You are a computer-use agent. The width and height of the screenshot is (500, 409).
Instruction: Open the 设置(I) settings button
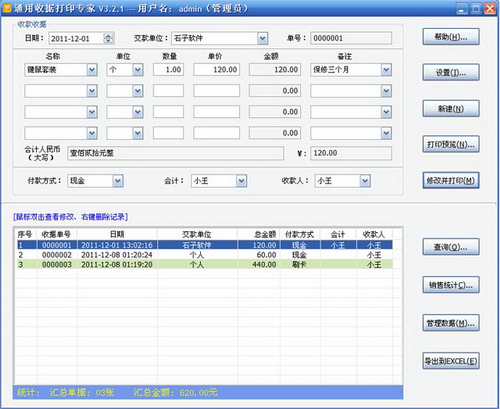(451, 72)
